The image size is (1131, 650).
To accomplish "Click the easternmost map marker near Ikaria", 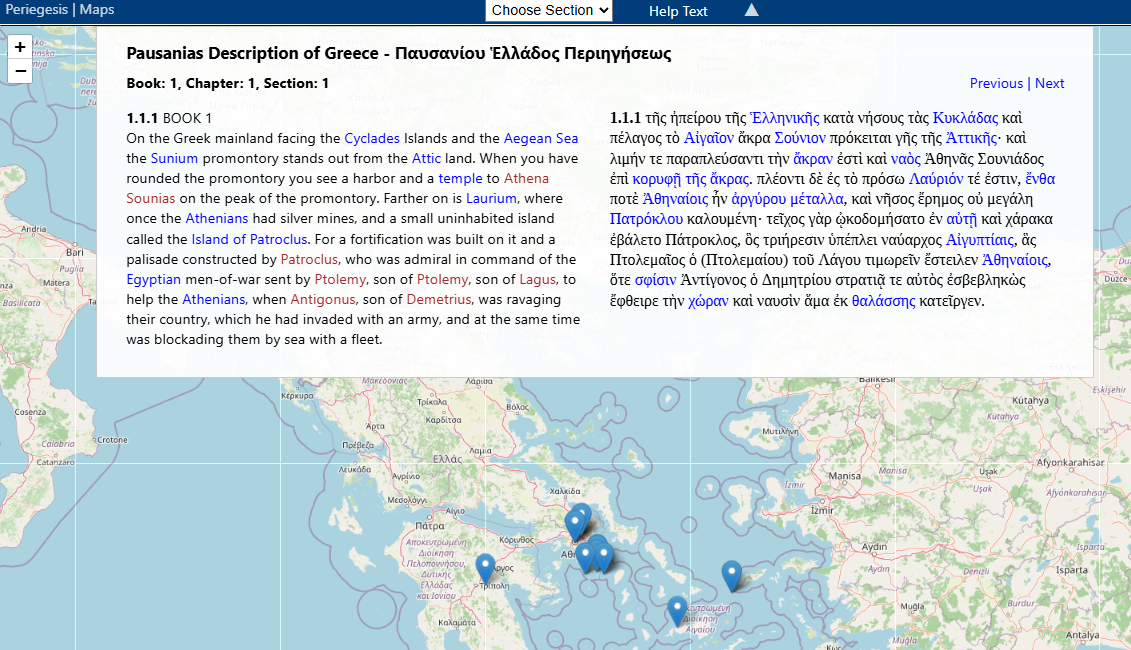I will point(732,574).
